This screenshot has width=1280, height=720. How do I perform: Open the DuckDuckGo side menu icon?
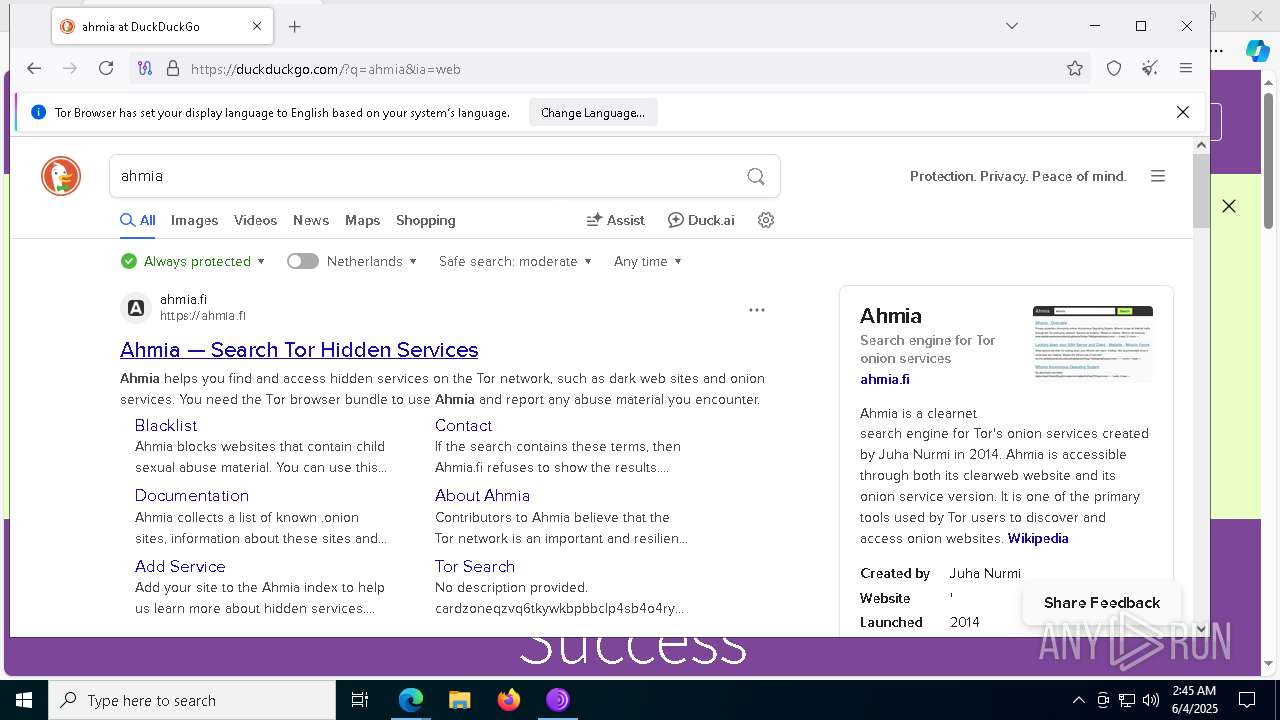tap(1158, 176)
